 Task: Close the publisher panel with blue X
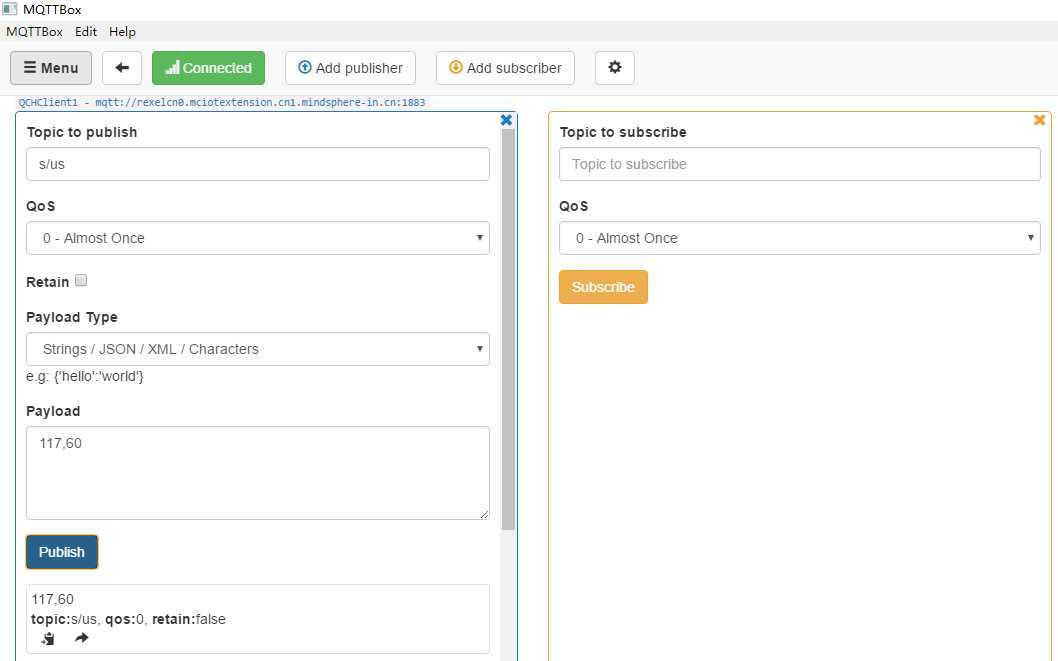click(x=506, y=120)
